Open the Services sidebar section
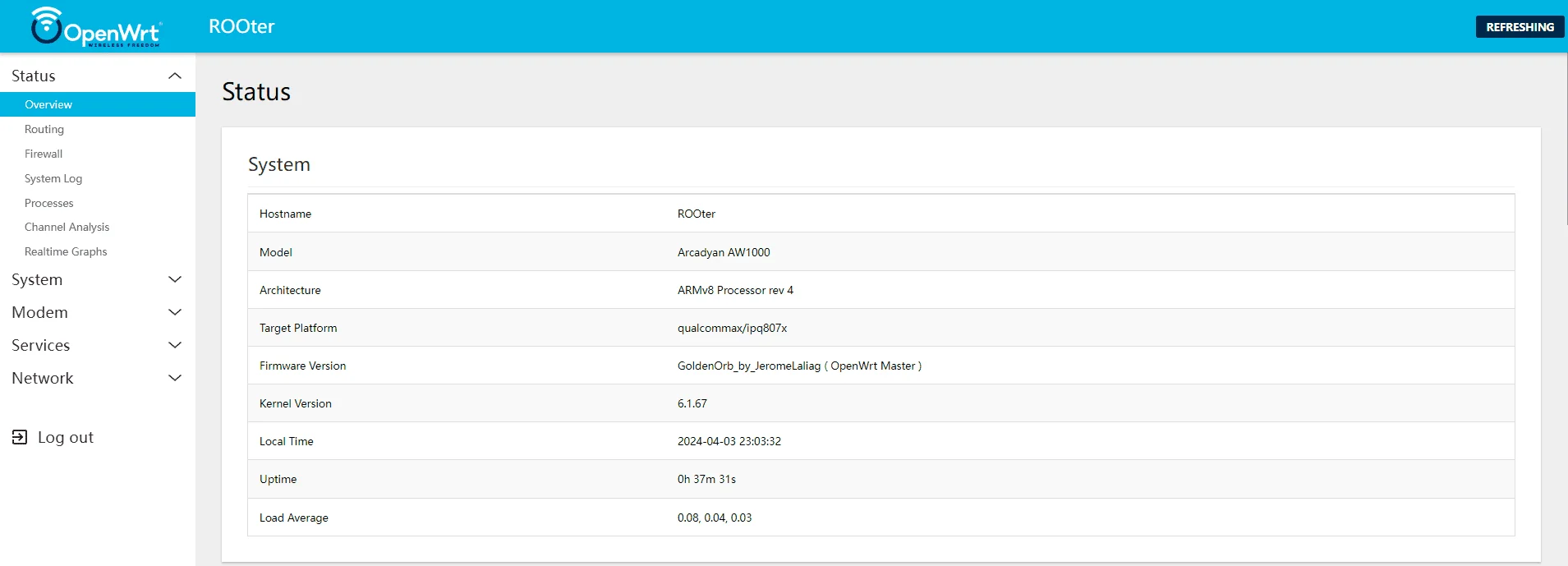This screenshot has height=566, width=1568. (x=41, y=345)
